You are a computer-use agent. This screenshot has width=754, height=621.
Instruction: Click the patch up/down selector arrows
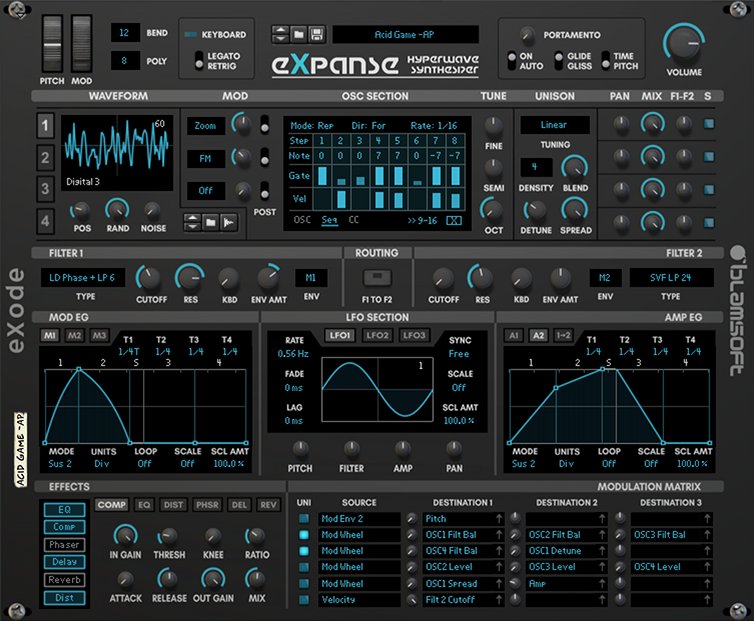tap(280, 34)
